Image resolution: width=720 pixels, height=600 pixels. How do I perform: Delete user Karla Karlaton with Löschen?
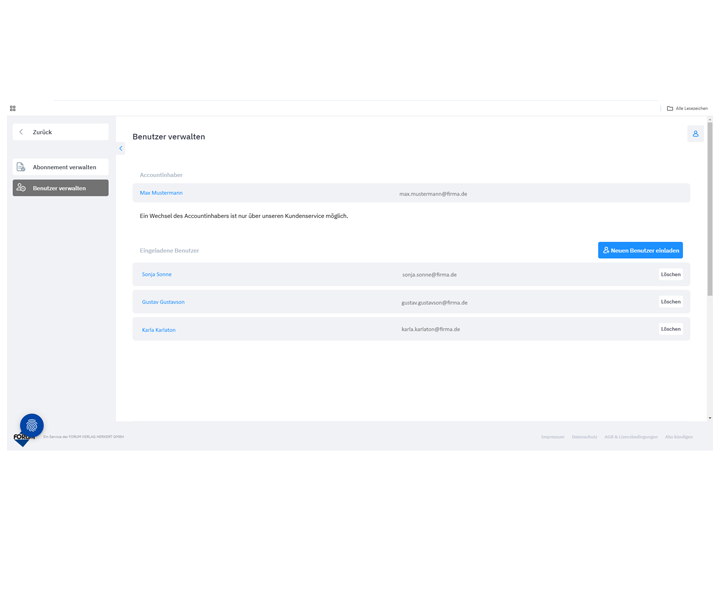[670, 329]
